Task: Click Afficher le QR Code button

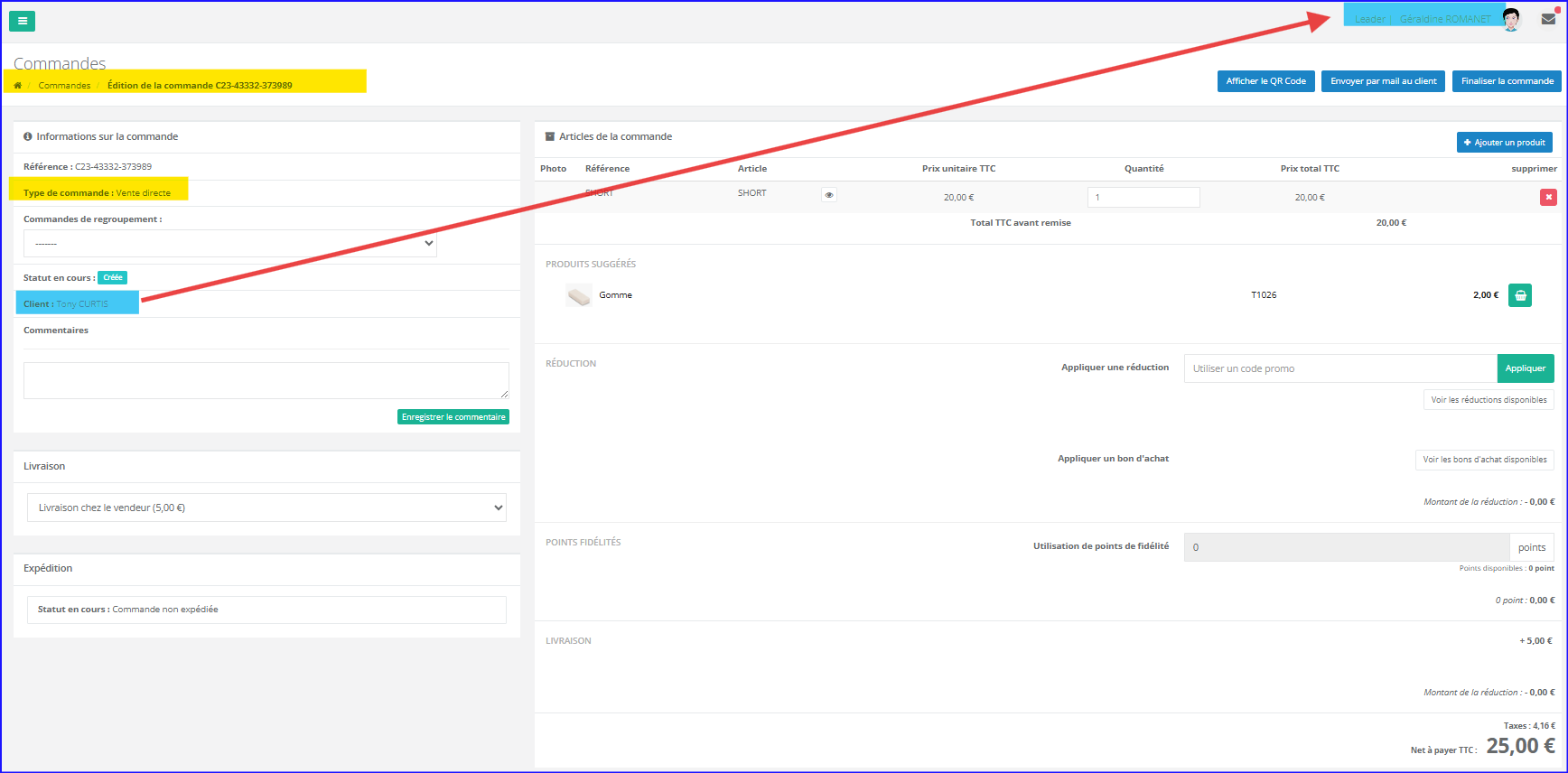Action: (x=1265, y=81)
